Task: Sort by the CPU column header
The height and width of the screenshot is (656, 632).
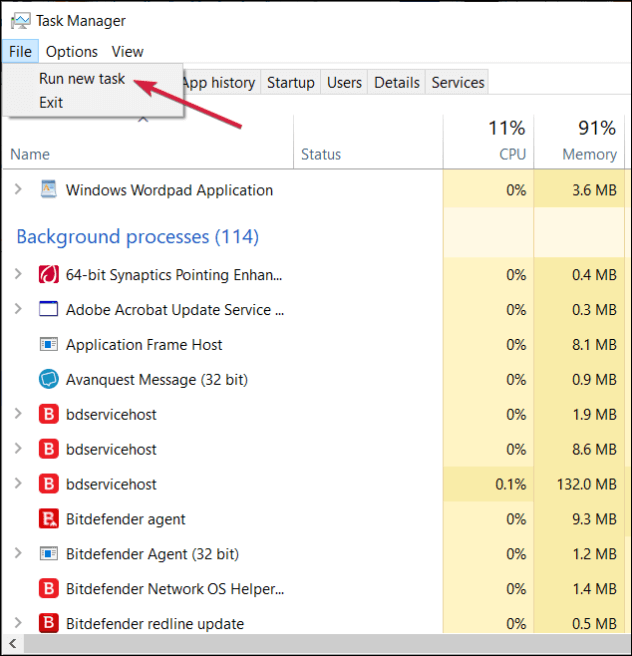Action: coord(512,154)
